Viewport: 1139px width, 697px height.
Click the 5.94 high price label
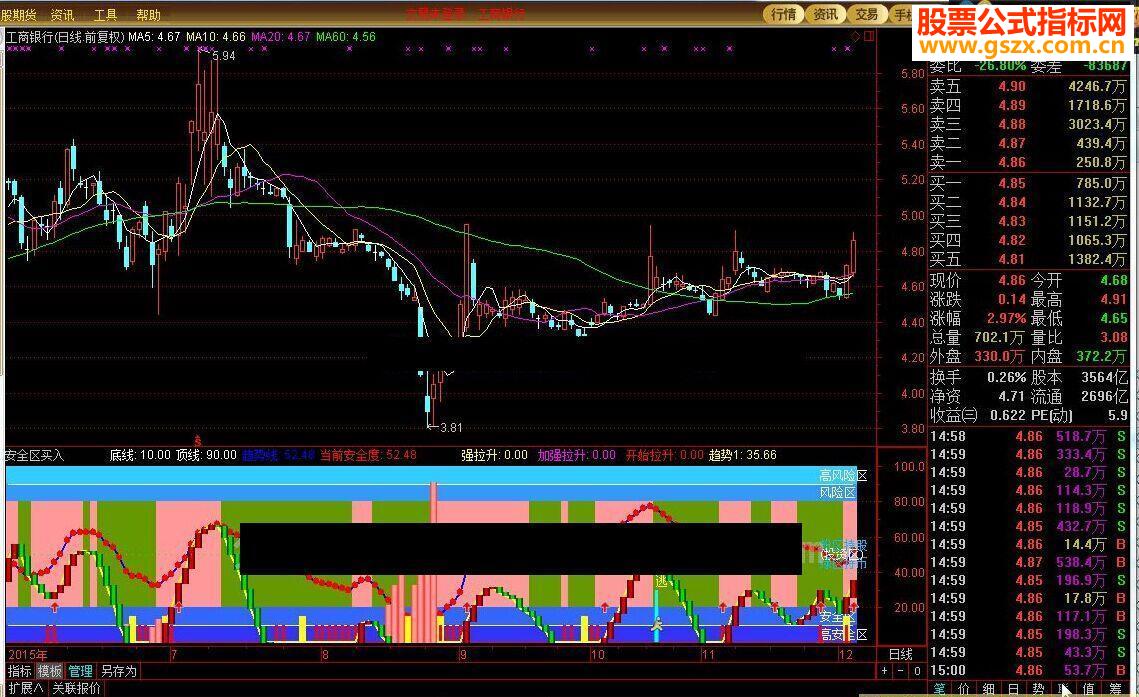224,56
